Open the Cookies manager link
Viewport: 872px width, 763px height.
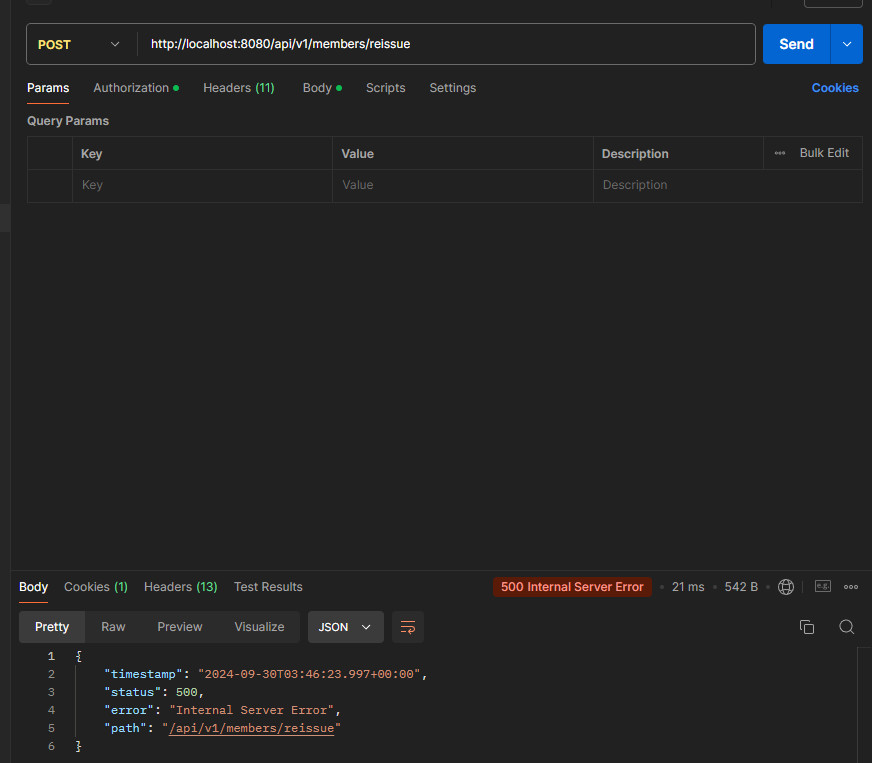pos(835,88)
